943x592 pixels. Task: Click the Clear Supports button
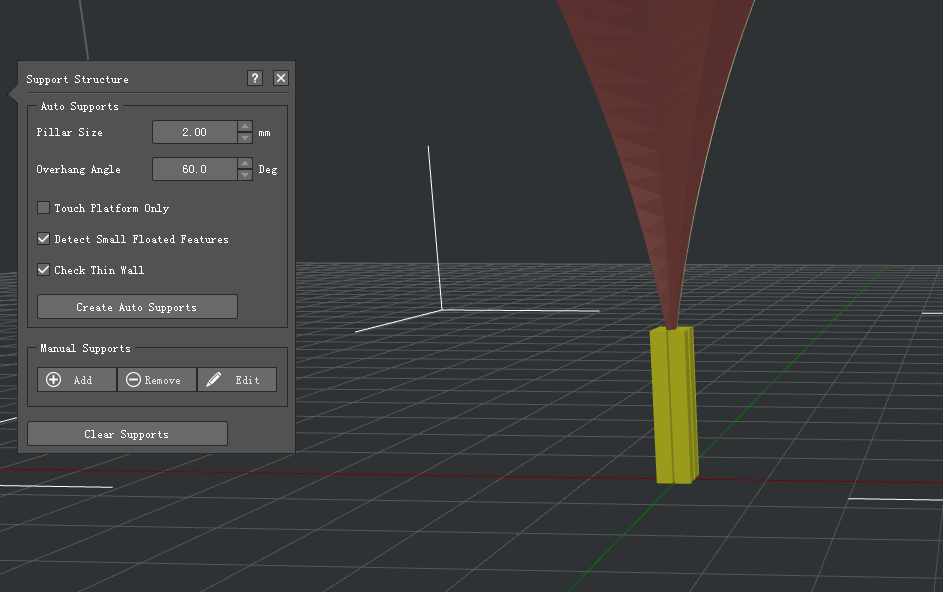127,433
